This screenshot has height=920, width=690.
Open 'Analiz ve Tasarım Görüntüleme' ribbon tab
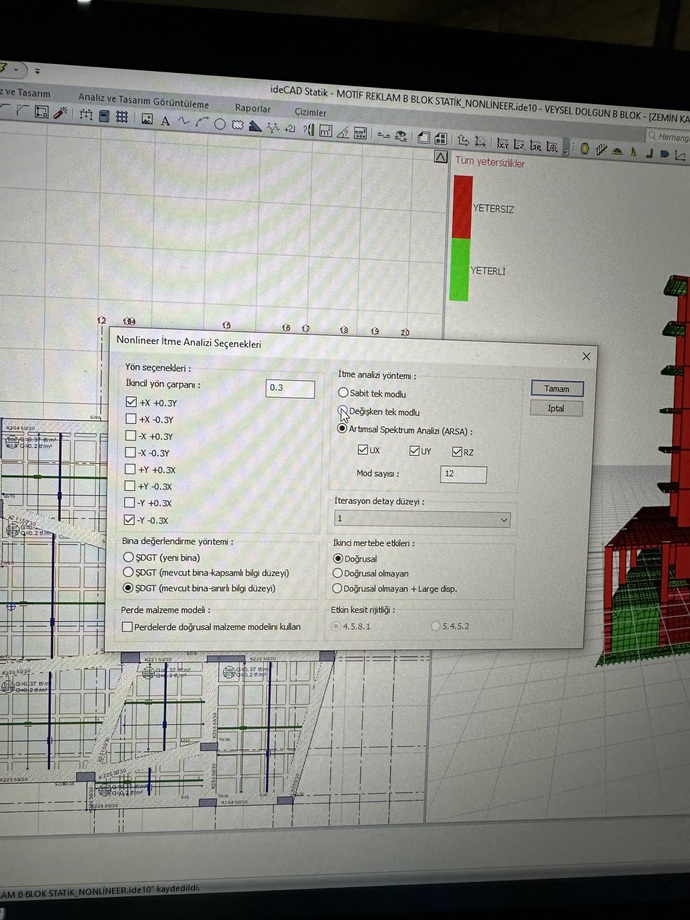tap(144, 100)
